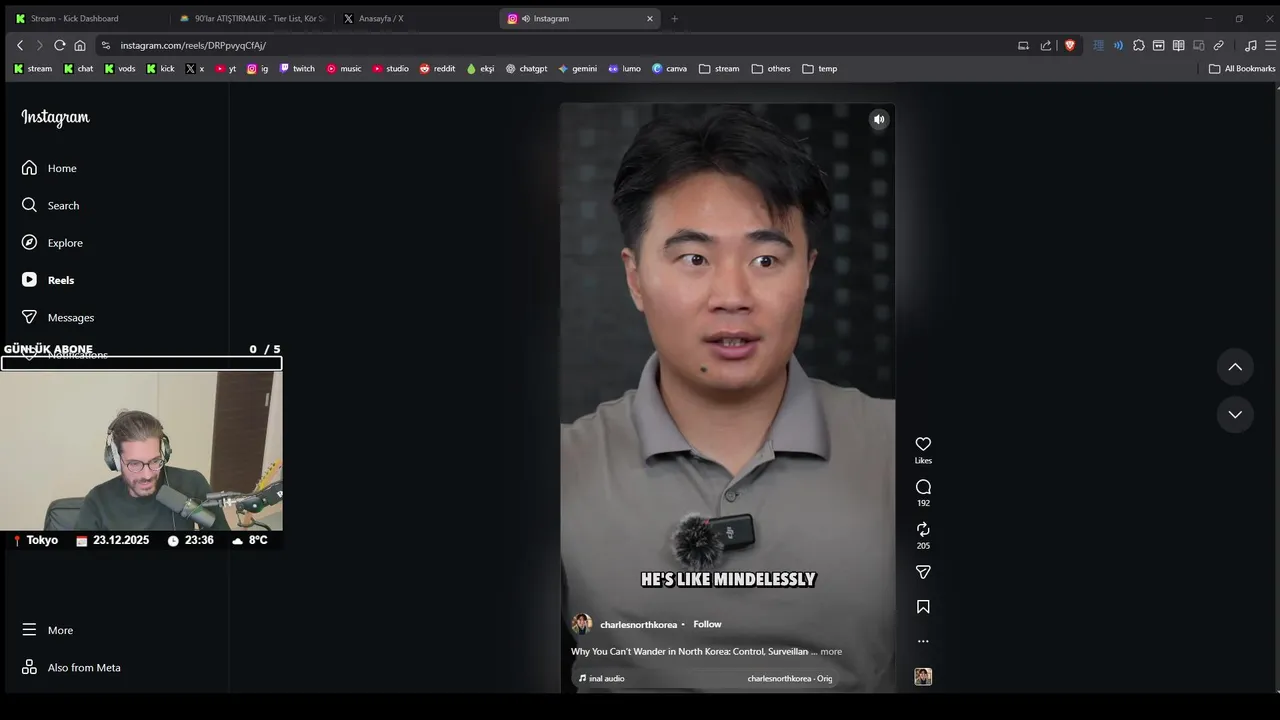
Task: Repost this reel
Action: (x=923, y=529)
